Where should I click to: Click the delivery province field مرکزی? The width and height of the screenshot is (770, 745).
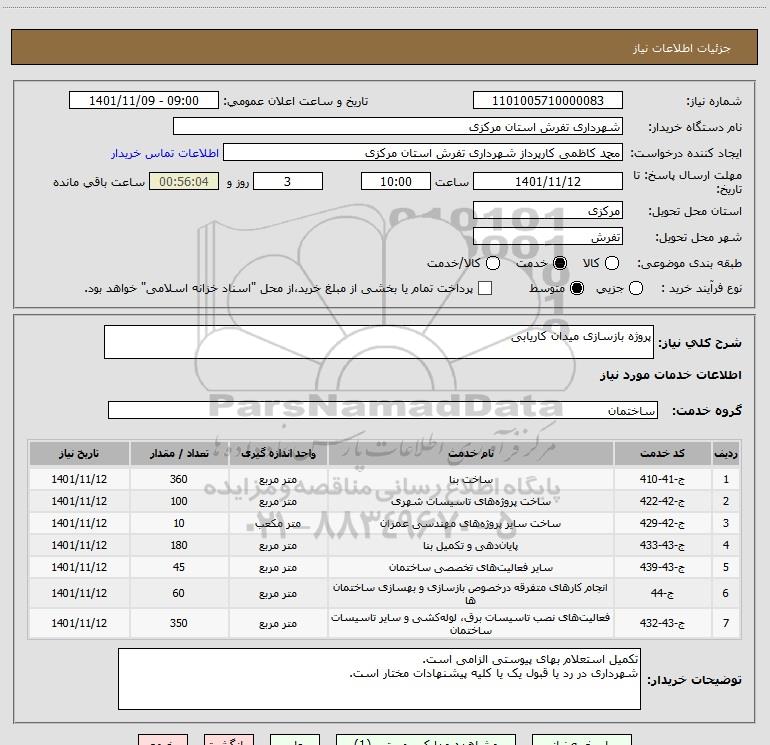coord(548,211)
